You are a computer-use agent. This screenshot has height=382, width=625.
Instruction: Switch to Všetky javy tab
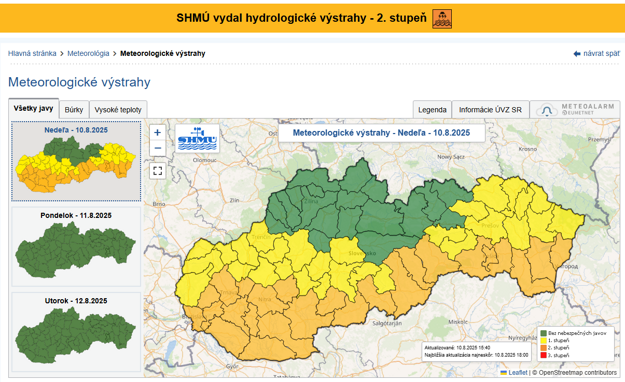[33, 108]
